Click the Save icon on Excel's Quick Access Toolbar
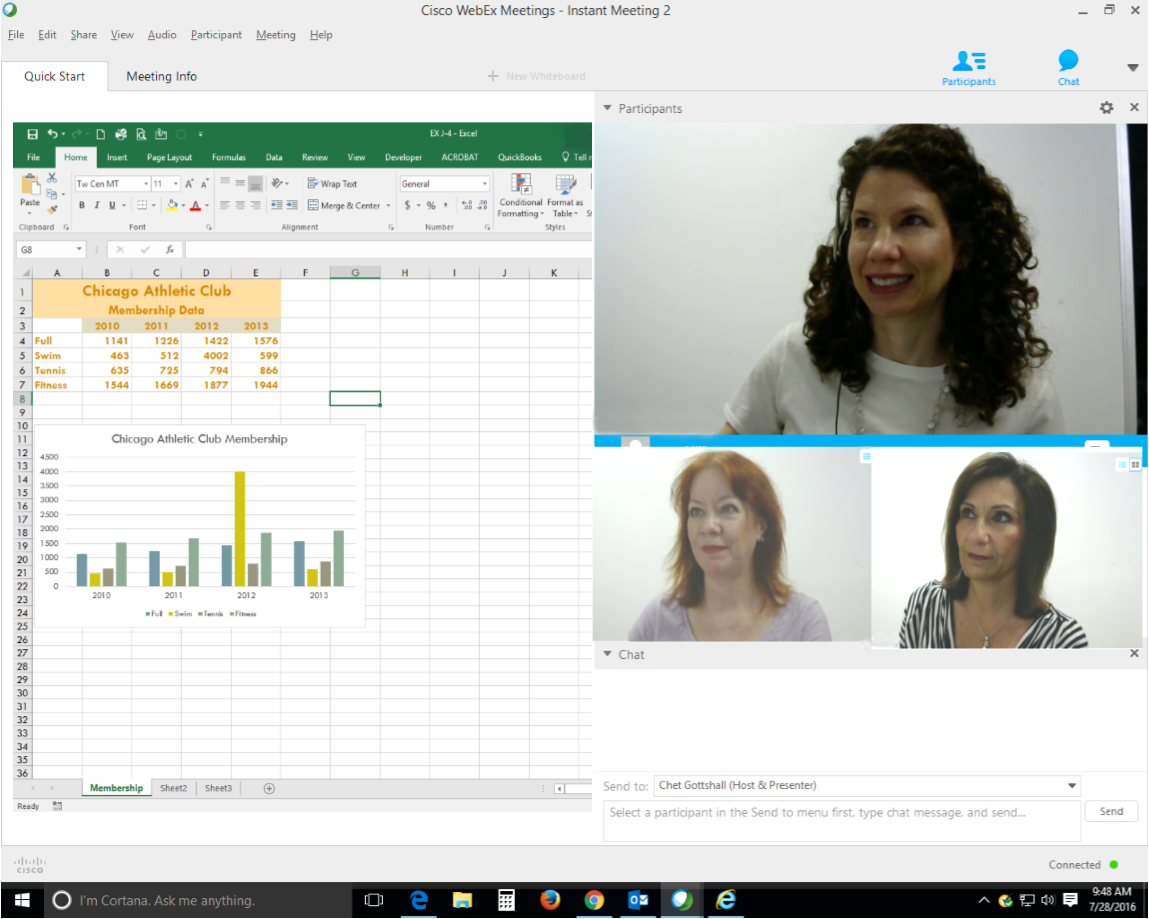 point(31,133)
